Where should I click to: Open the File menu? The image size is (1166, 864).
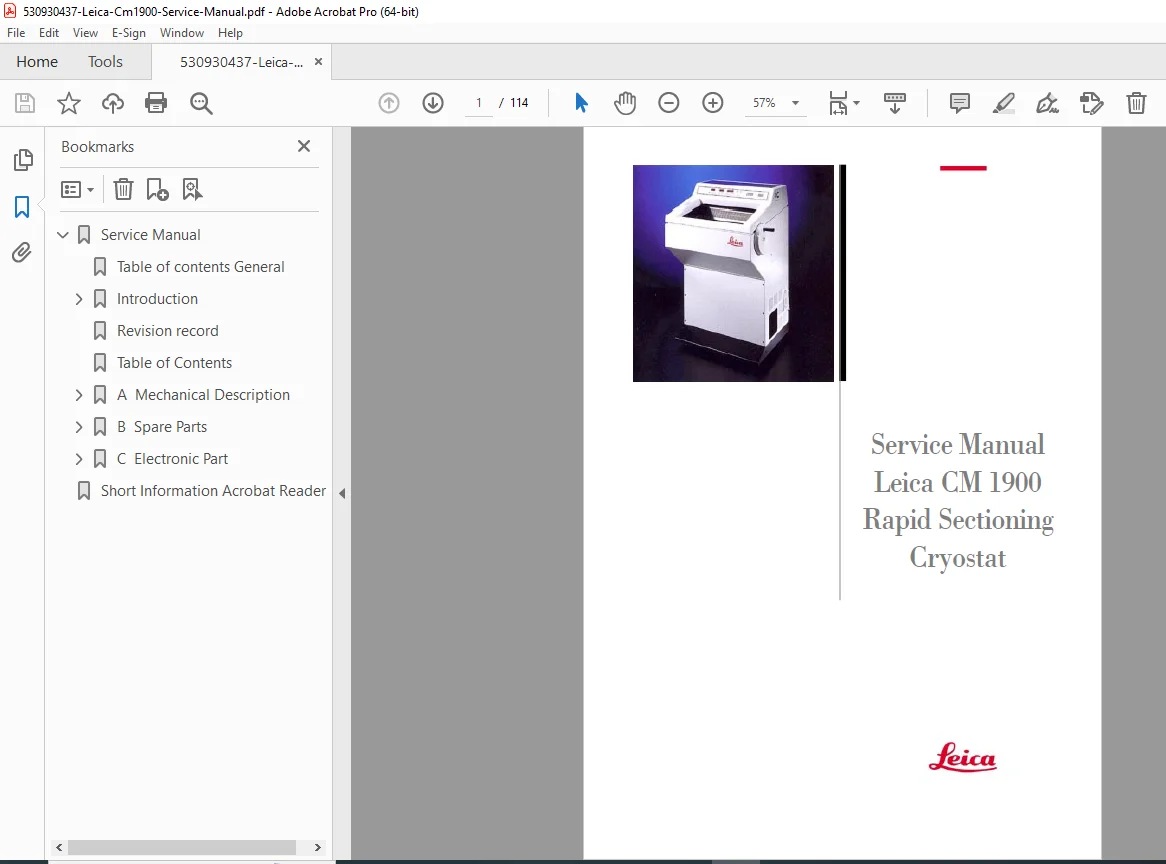pyautogui.click(x=16, y=33)
